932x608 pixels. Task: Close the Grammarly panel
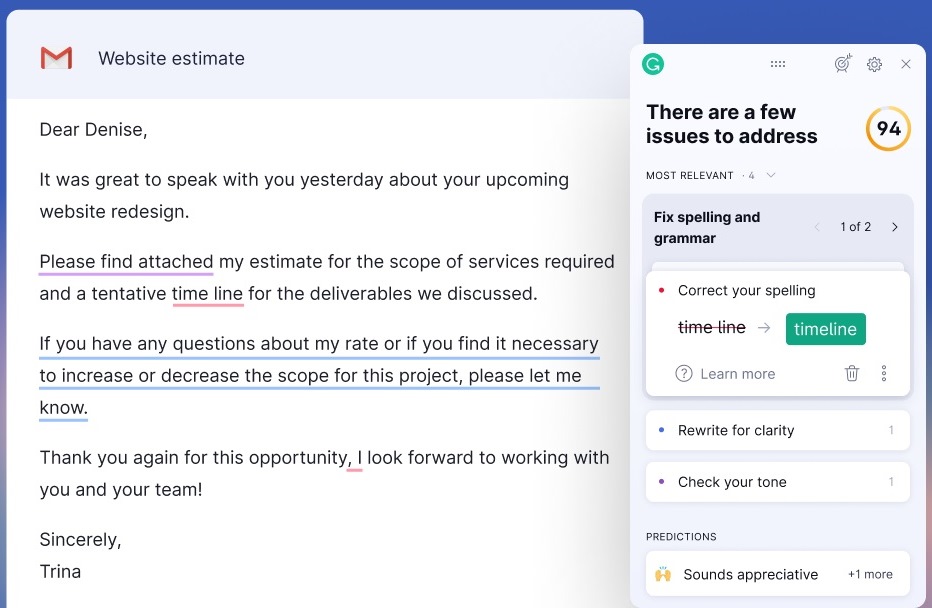(x=906, y=64)
